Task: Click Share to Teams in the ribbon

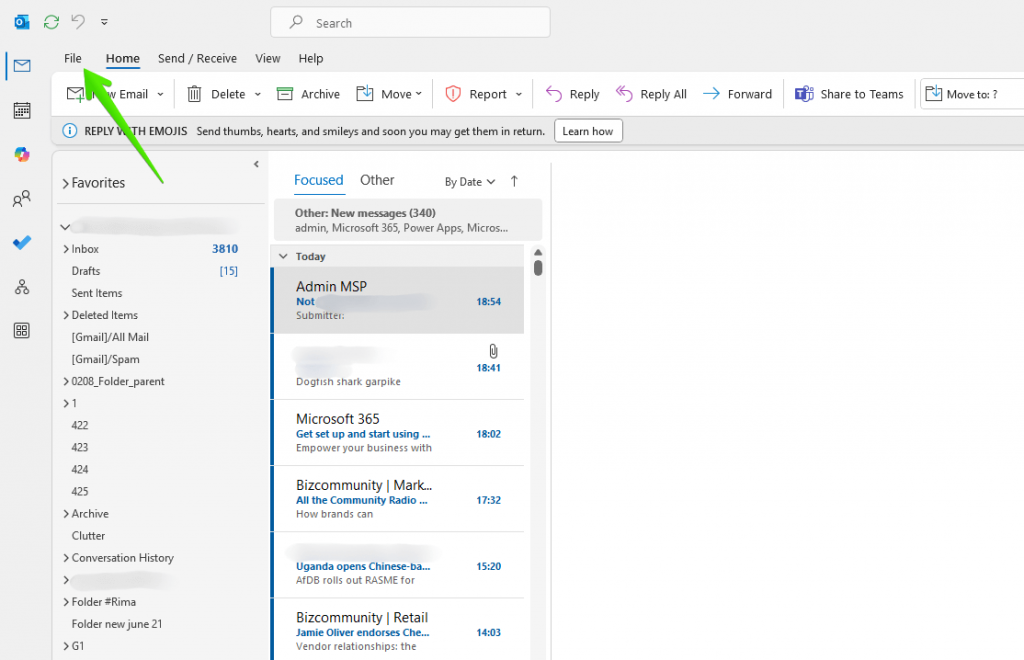Action: coord(849,93)
